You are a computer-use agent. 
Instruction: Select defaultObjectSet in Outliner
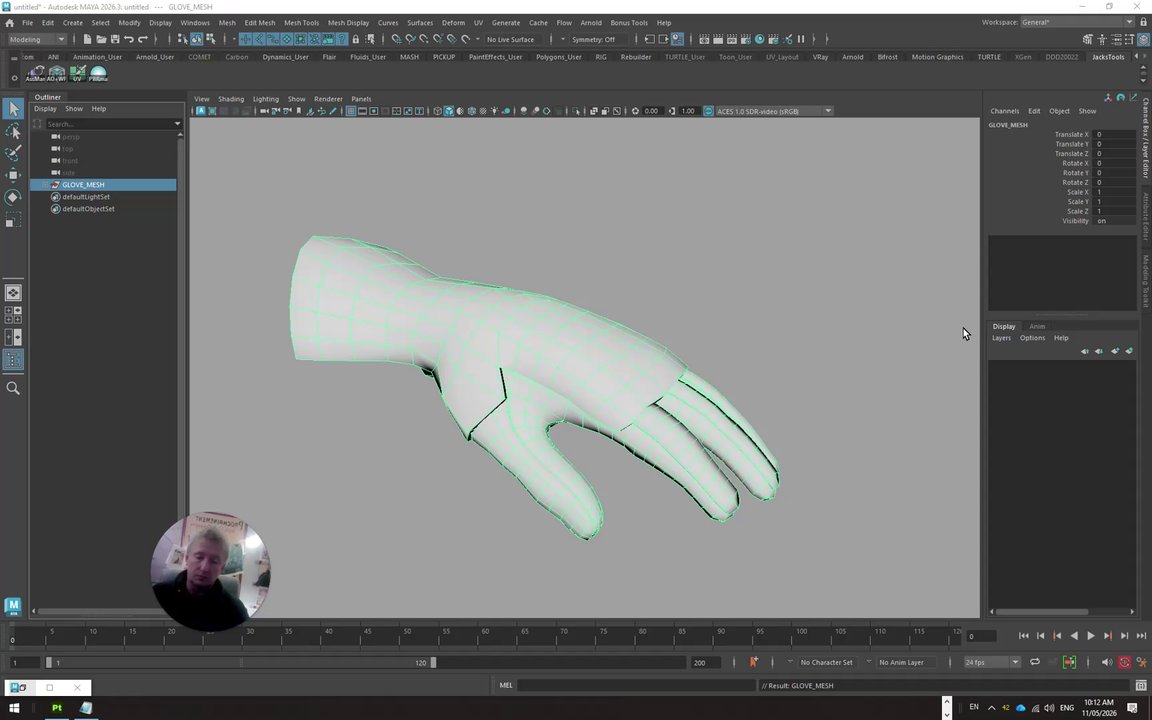pos(88,209)
